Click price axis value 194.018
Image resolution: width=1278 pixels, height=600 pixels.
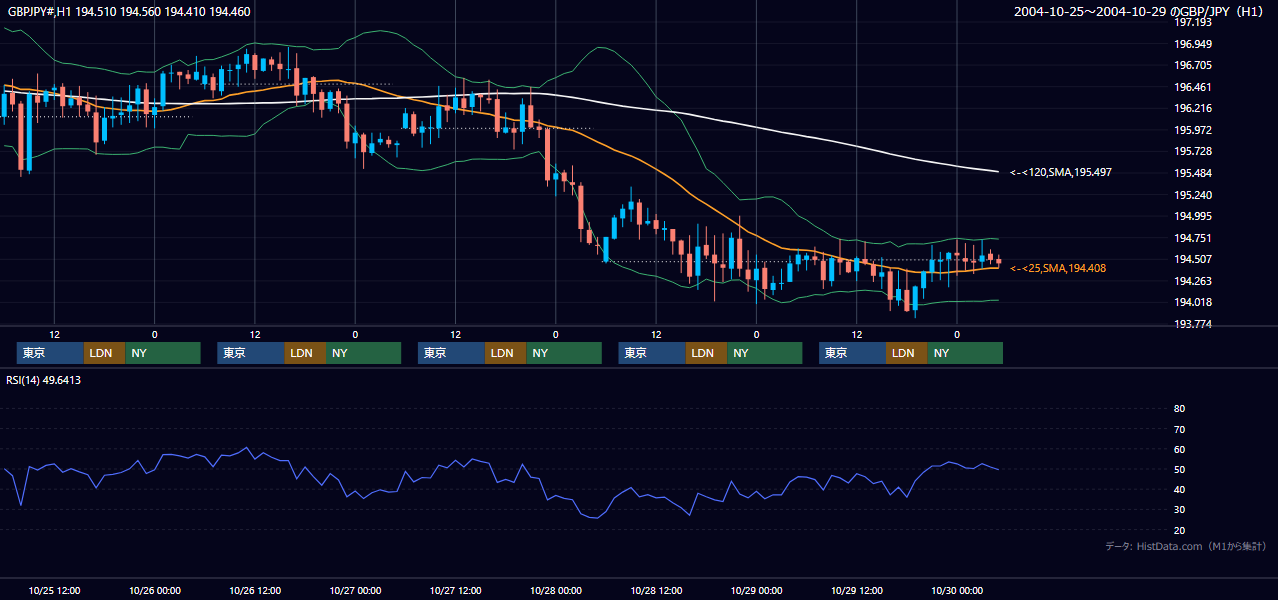pyautogui.click(x=1193, y=302)
